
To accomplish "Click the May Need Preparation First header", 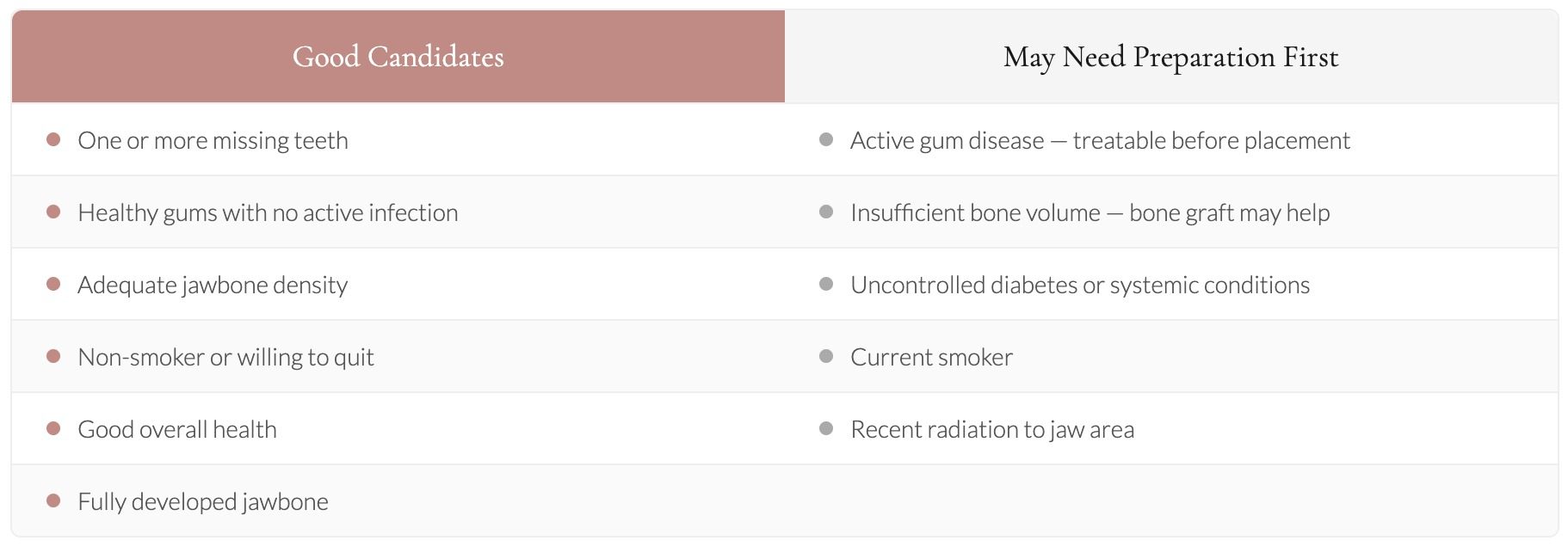I will 1170,57.
